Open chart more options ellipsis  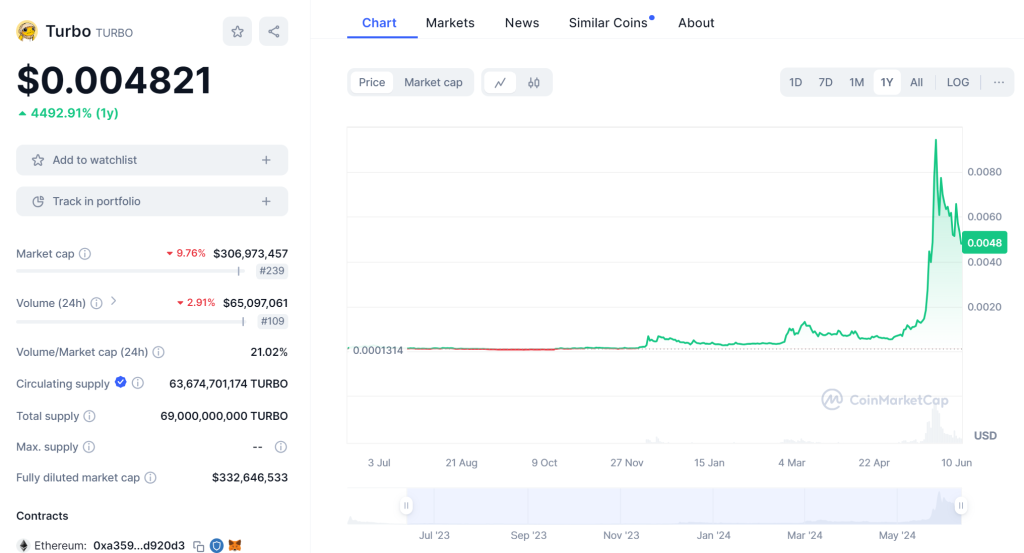click(999, 82)
